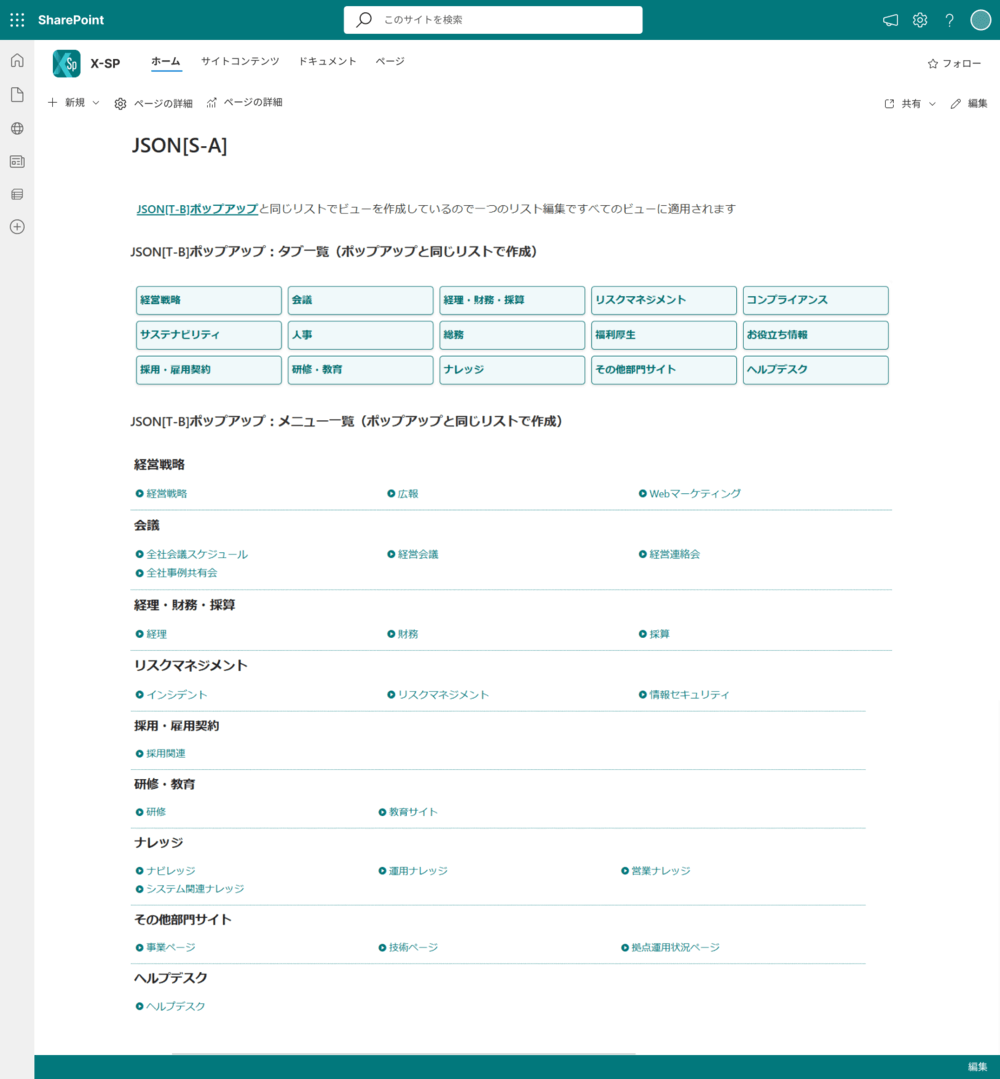Open the JSON[T-B]ポップアップ hyperlink
This screenshot has height=1079, width=1000.
[197, 209]
